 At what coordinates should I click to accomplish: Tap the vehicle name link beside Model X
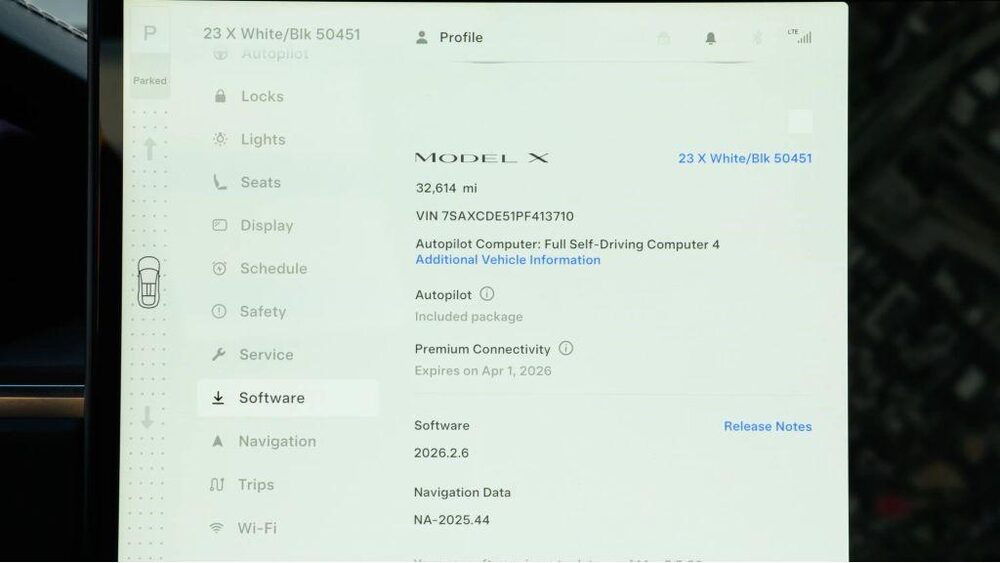pos(745,158)
